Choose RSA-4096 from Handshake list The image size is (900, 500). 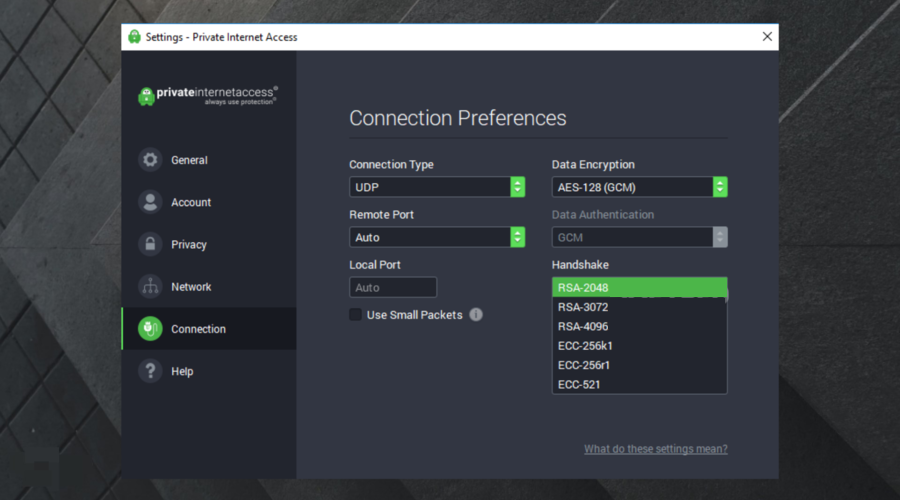pyautogui.click(x=639, y=326)
